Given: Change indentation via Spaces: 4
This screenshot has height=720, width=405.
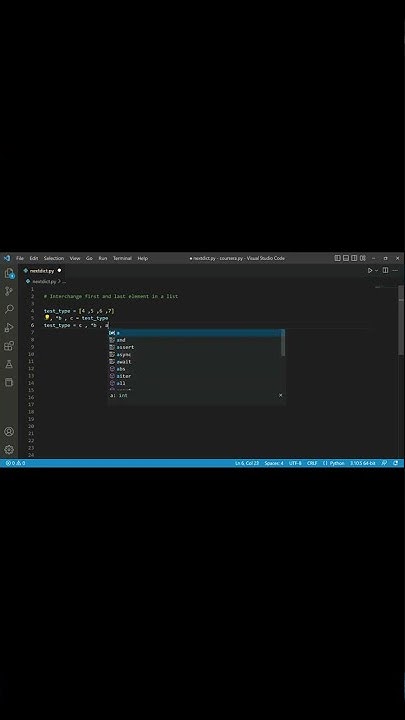Looking at the screenshot, I should [x=274, y=463].
